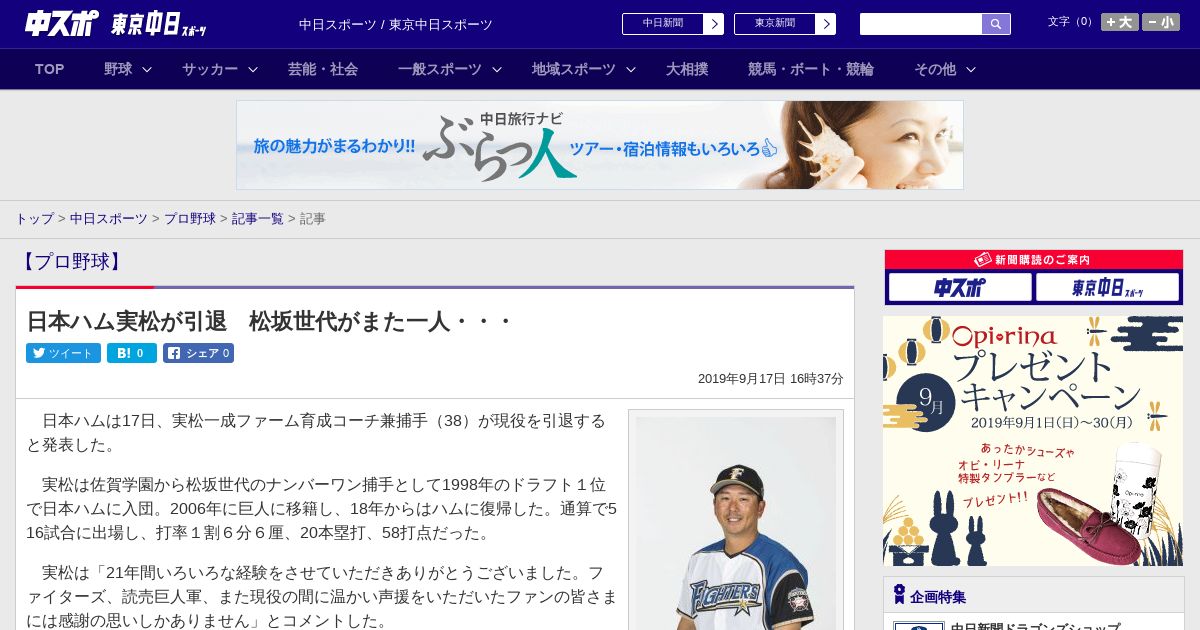Viewport: 1200px width, 630px height.
Task: Go to 中日スポーツ in the breadcrumb
Action: 109,218
